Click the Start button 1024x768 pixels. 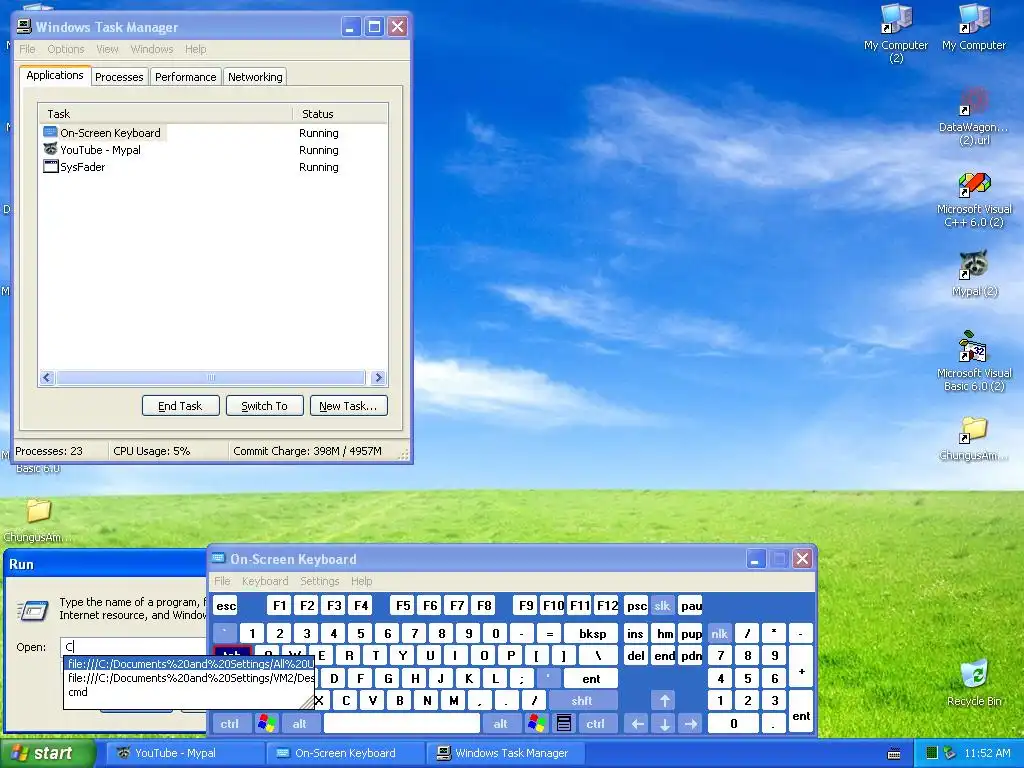[x=47, y=753]
